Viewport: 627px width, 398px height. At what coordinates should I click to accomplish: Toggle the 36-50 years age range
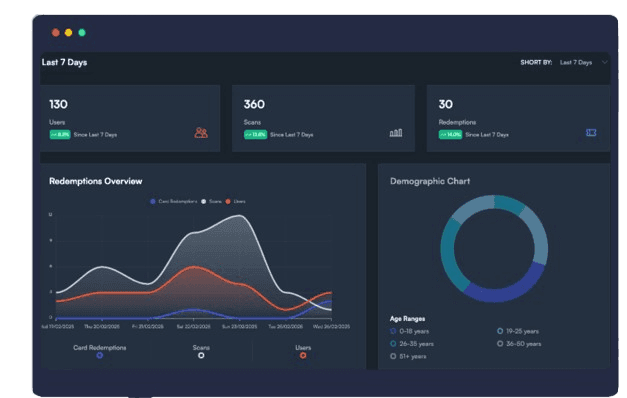519,344
